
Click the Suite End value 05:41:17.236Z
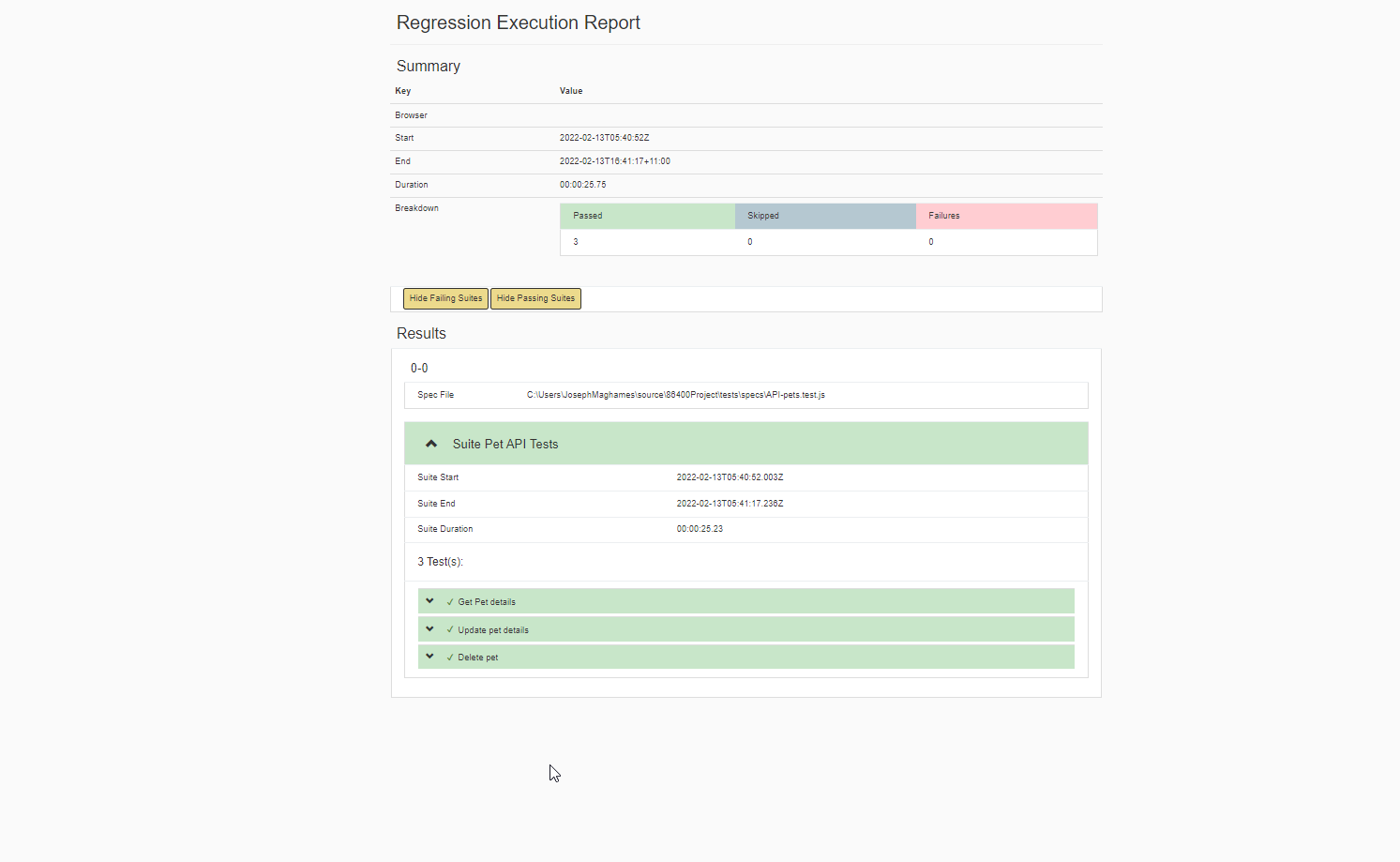pyautogui.click(x=730, y=504)
